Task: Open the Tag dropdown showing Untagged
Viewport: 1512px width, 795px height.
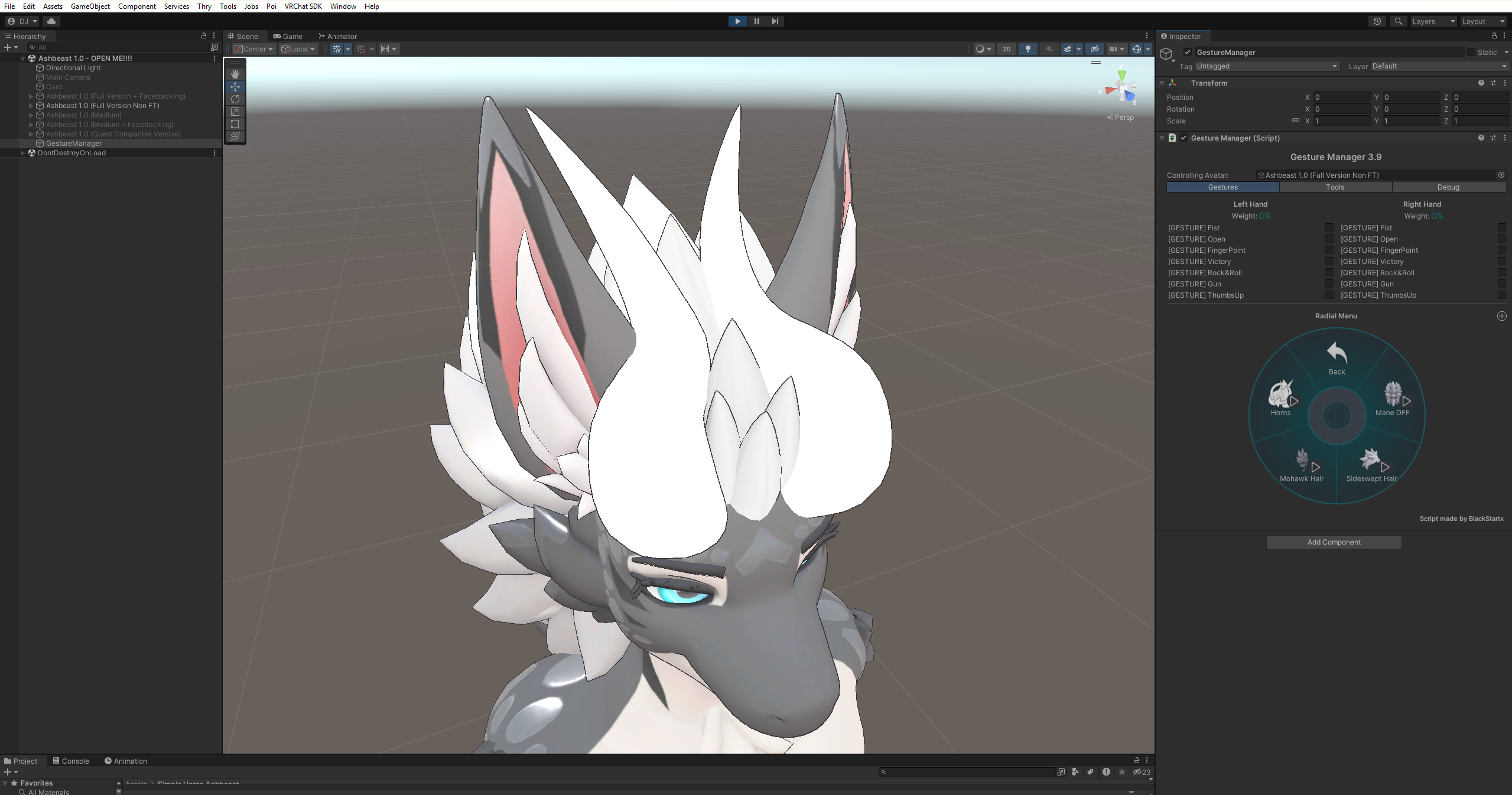Action: 1267,66
